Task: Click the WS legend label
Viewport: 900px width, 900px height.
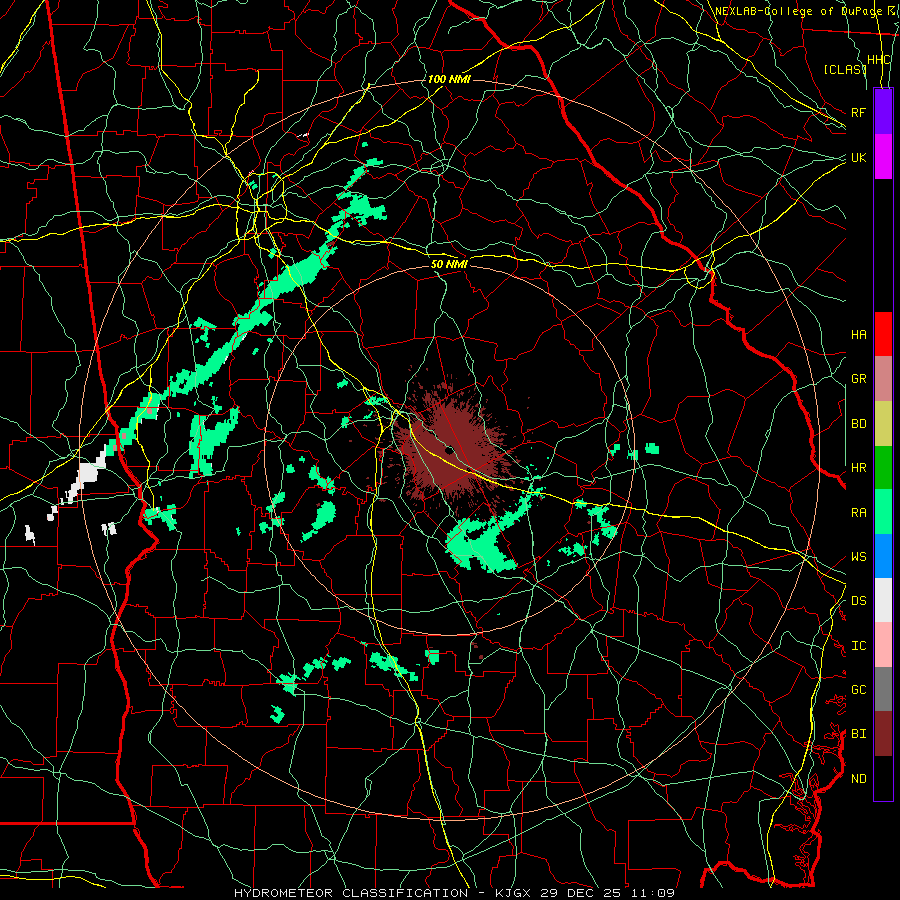Action: click(859, 557)
